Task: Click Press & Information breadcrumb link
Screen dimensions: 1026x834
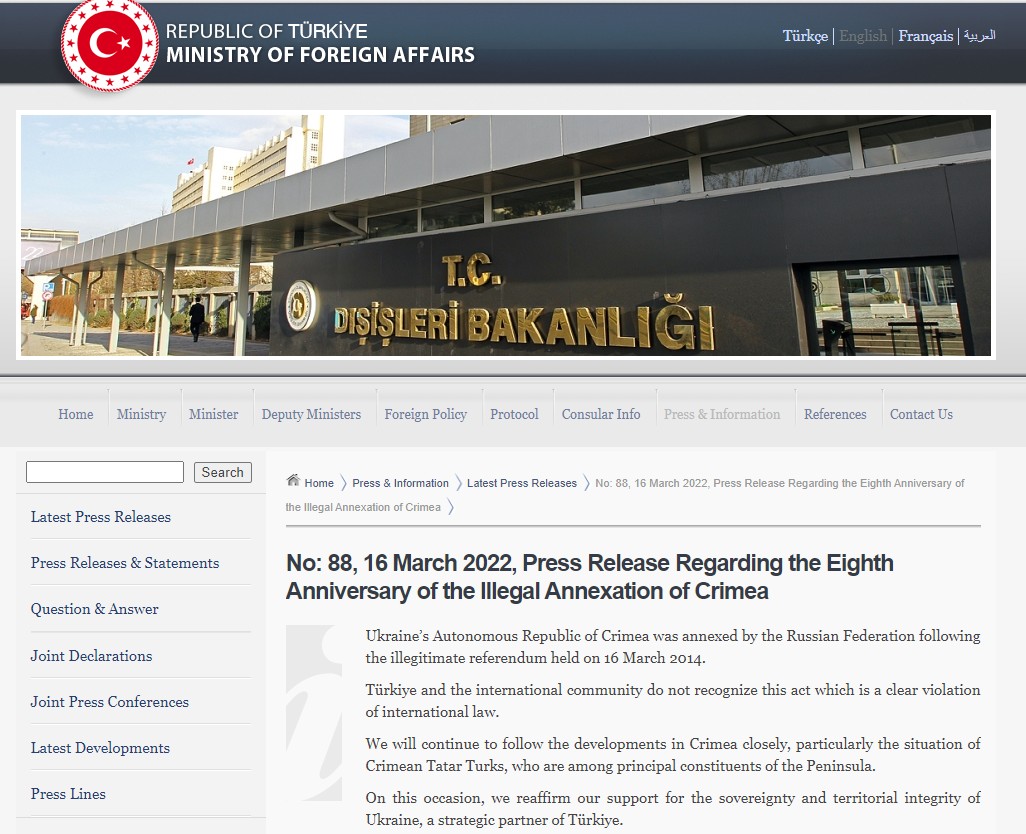Action: 400,483
